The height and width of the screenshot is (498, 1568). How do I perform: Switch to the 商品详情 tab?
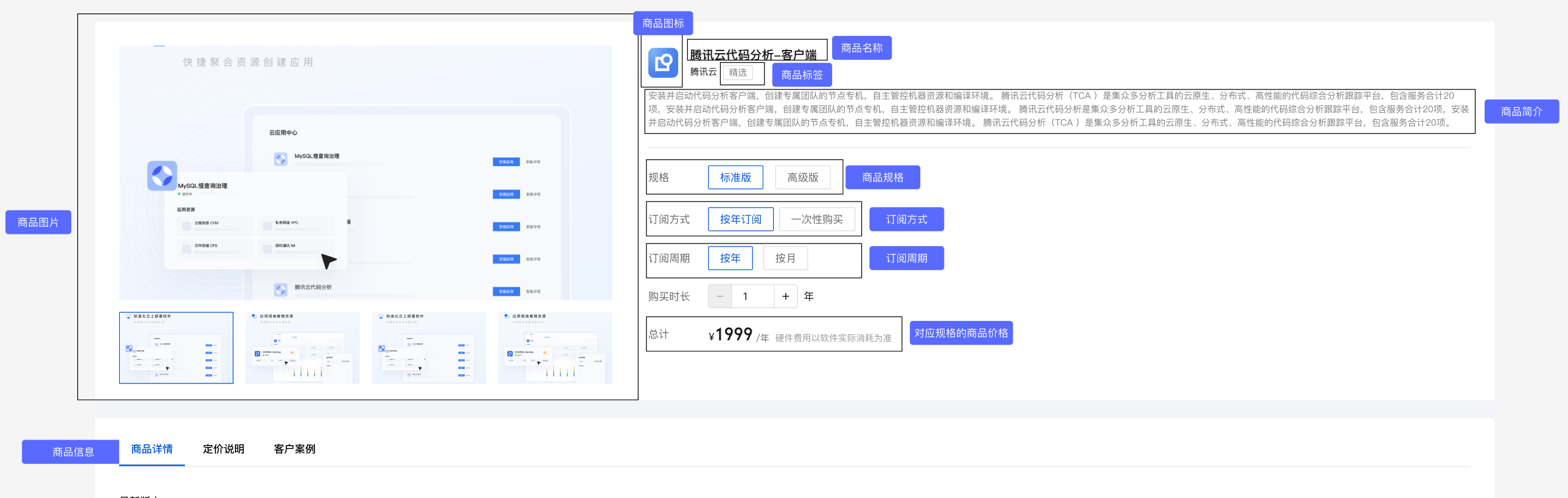[x=151, y=449]
